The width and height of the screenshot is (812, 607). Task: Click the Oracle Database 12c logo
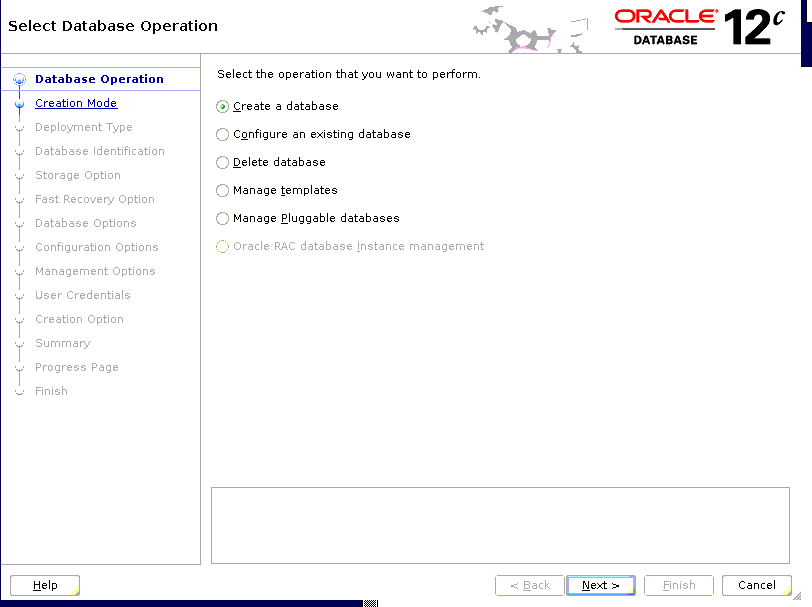click(x=700, y=27)
